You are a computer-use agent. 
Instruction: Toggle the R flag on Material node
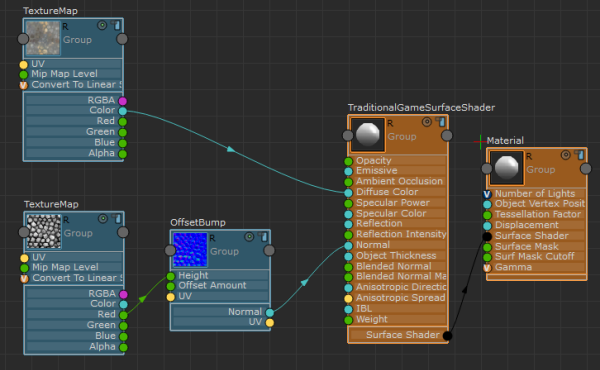coord(529,156)
